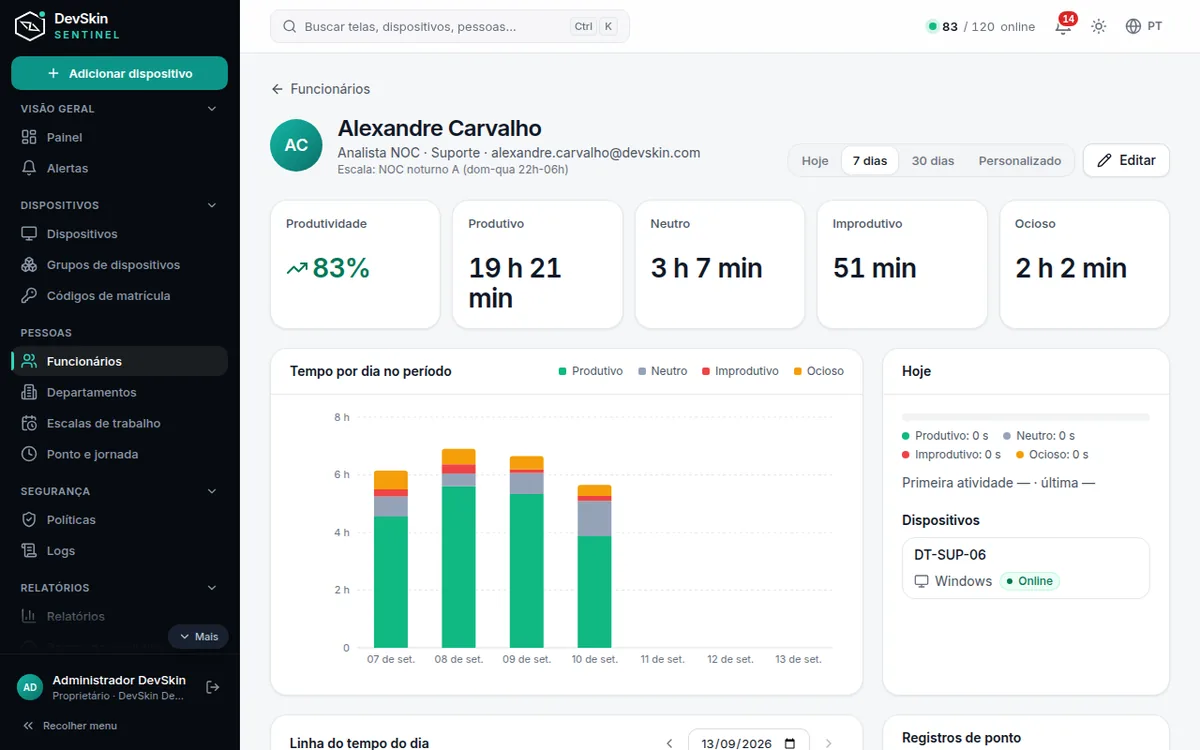1200x750 pixels.
Task: Select the 30 dias period tab
Action: click(x=933, y=161)
